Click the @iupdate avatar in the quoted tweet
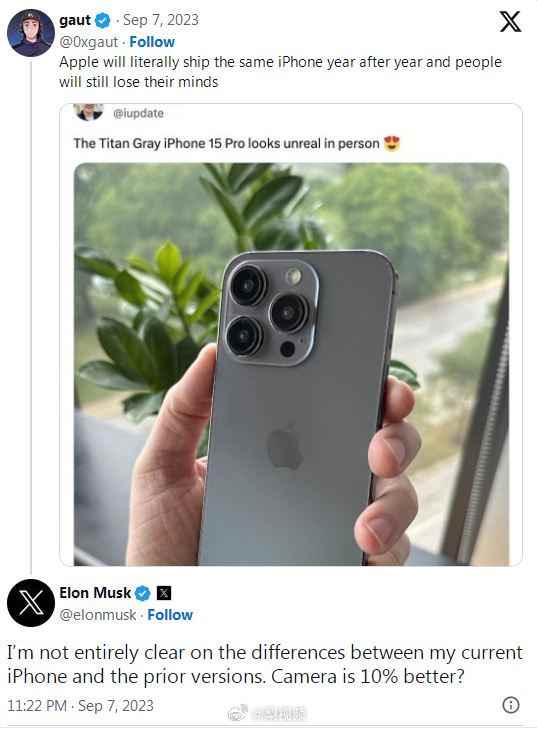This screenshot has height=729, width=537. pyautogui.click(x=88, y=113)
